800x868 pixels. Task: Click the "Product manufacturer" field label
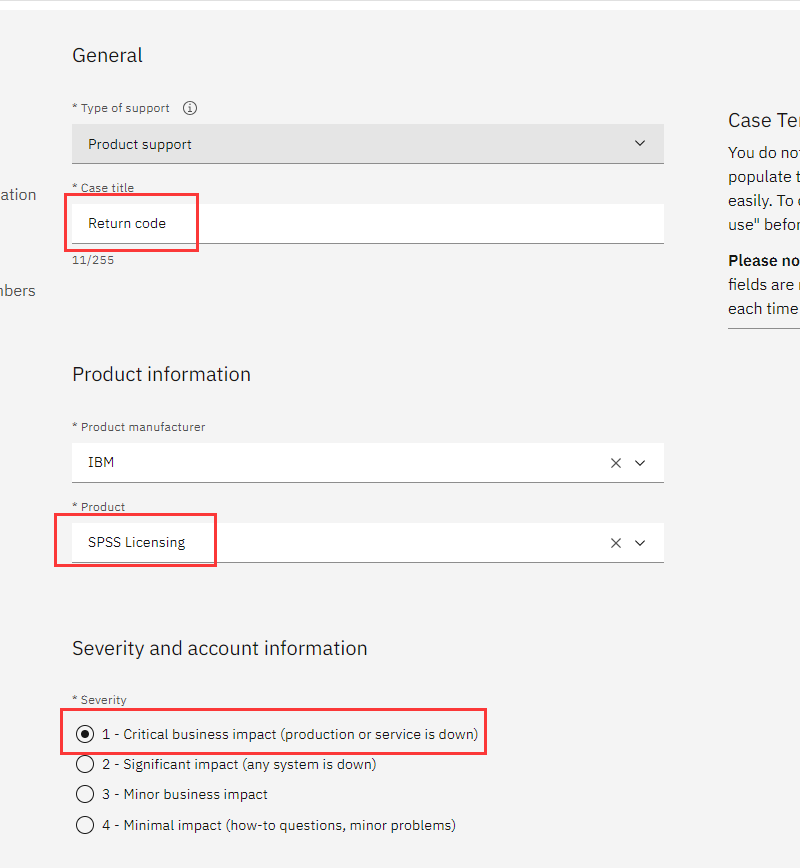point(142,427)
